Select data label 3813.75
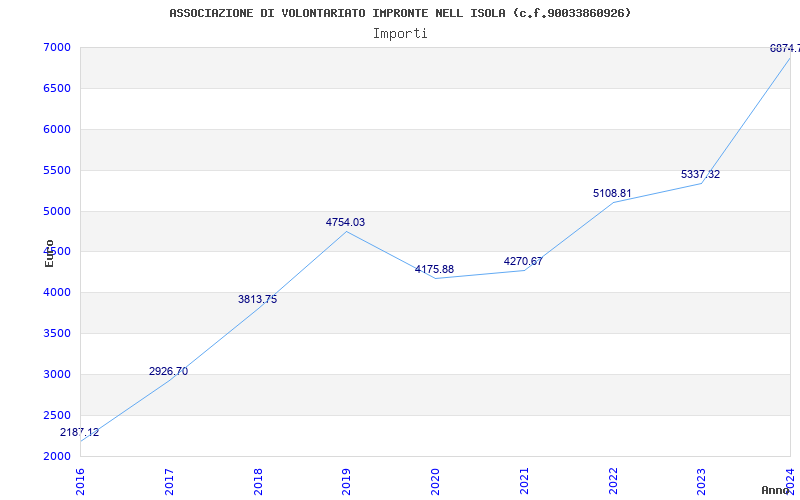 tap(258, 299)
